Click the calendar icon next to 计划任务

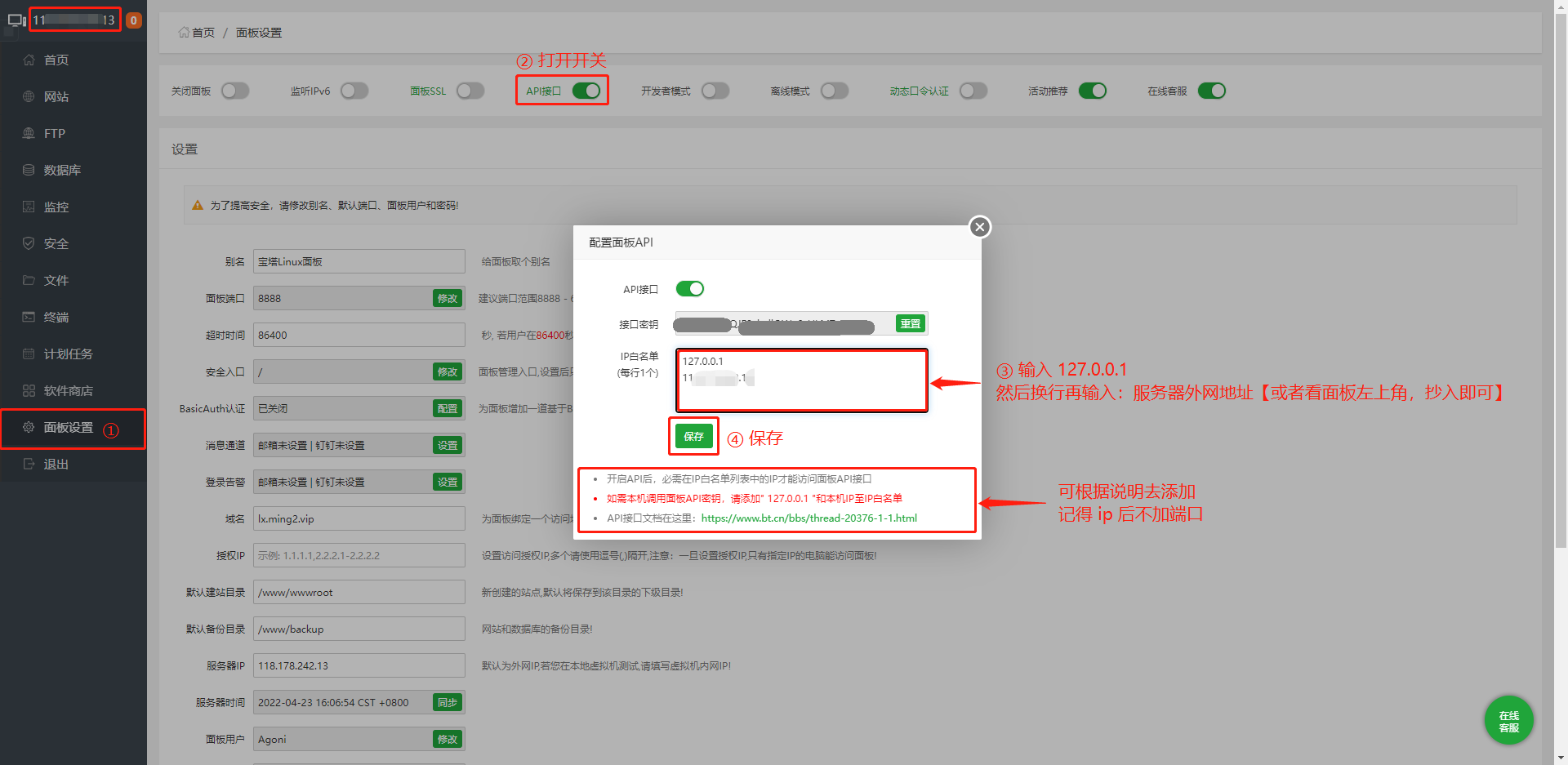coord(29,354)
